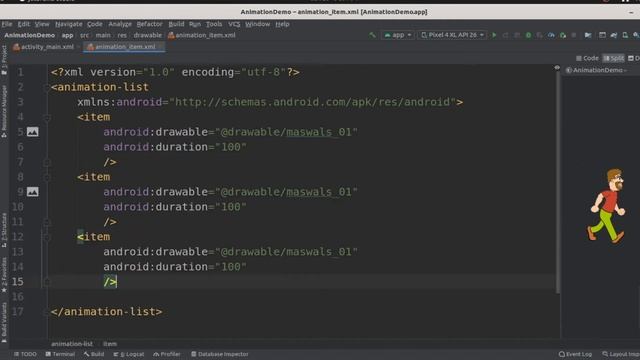This screenshot has width=640, height=360.
Task: Open Terminal tool window
Action: click(x=60, y=354)
